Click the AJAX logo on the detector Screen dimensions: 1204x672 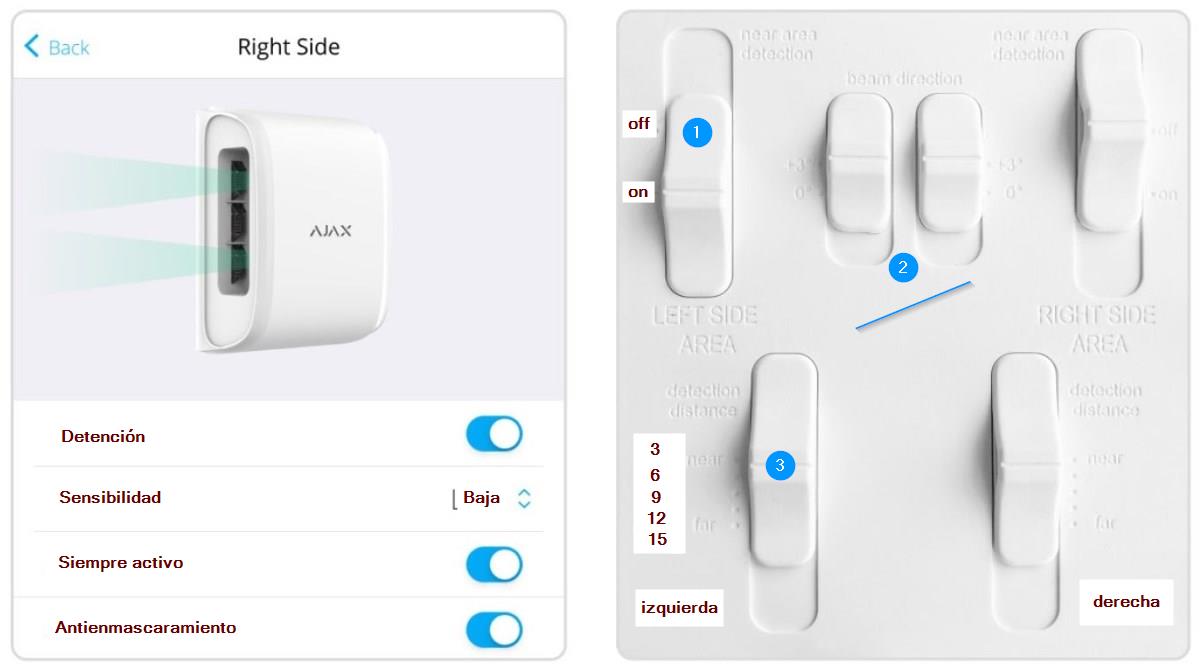[x=331, y=231]
